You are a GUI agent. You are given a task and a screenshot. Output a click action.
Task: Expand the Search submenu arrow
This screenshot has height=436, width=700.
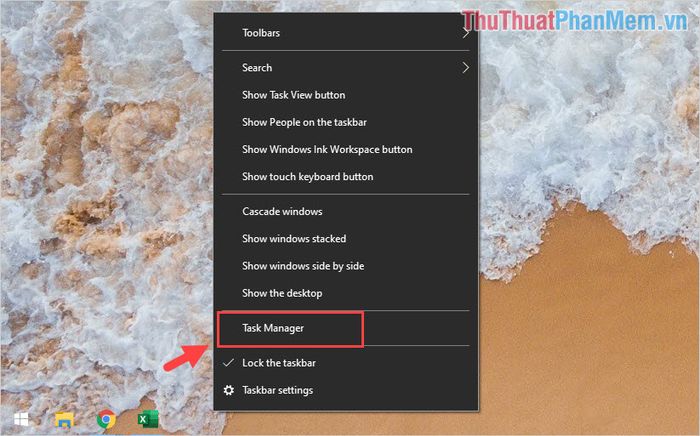click(x=466, y=68)
